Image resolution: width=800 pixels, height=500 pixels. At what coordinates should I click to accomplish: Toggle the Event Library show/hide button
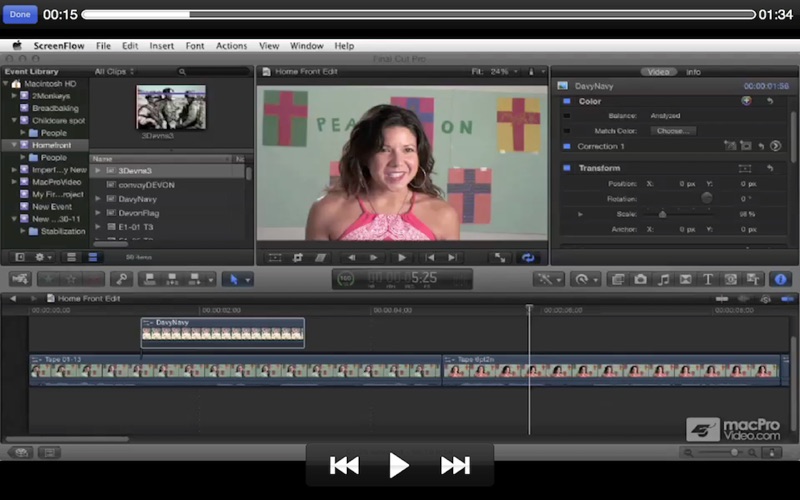point(19,257)
